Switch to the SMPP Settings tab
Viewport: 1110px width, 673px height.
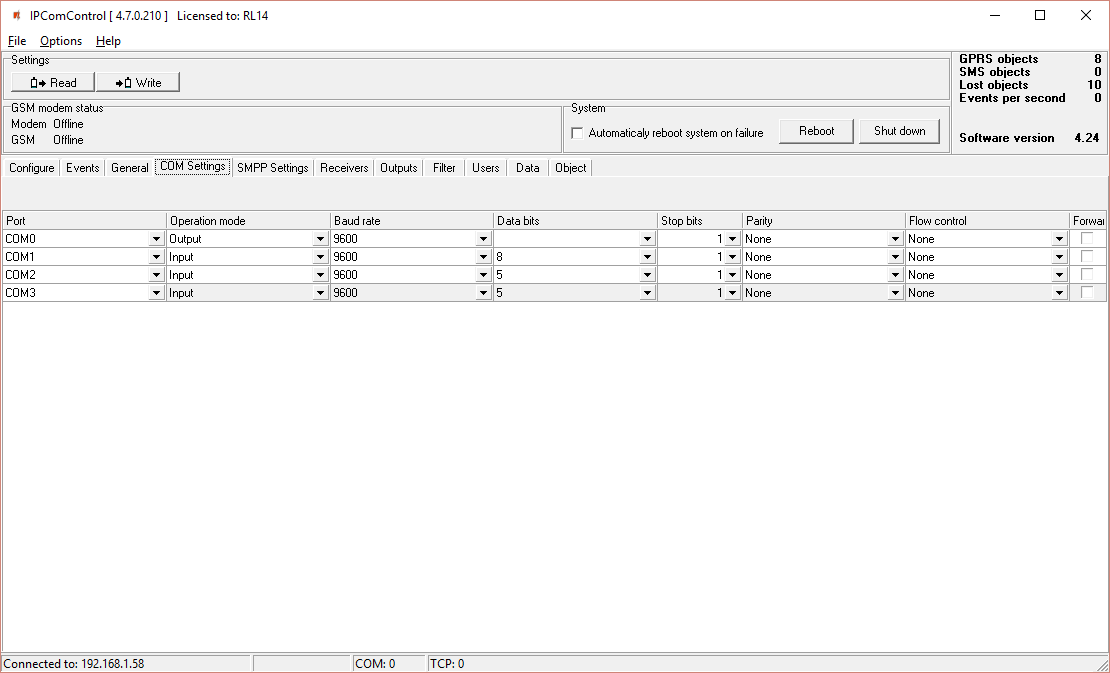272,168
